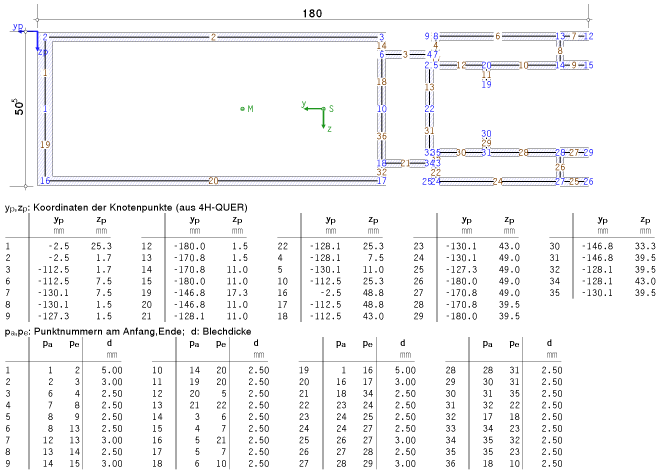Select segment 24 label on lower right plate
The width and height of the screenshot is (660, 475).
coord(497,182)
